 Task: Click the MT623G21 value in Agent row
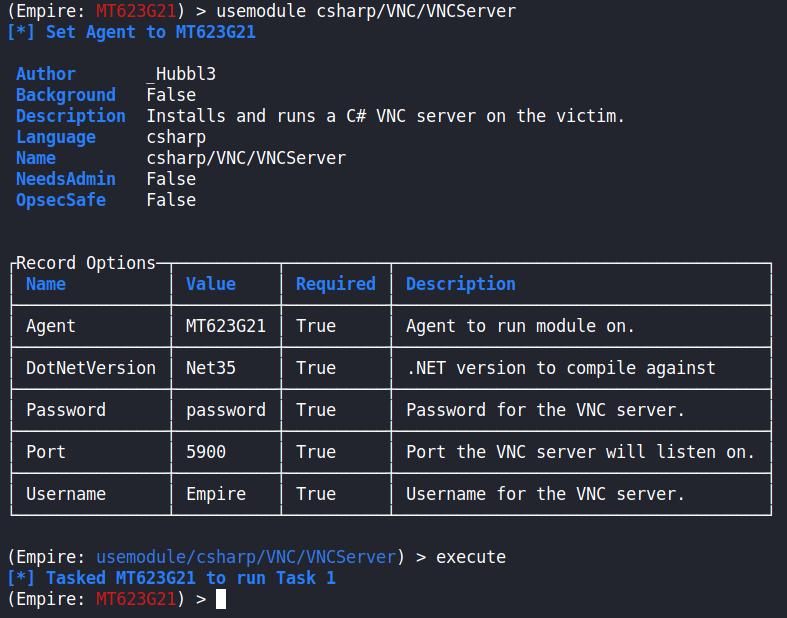[226, 326]
